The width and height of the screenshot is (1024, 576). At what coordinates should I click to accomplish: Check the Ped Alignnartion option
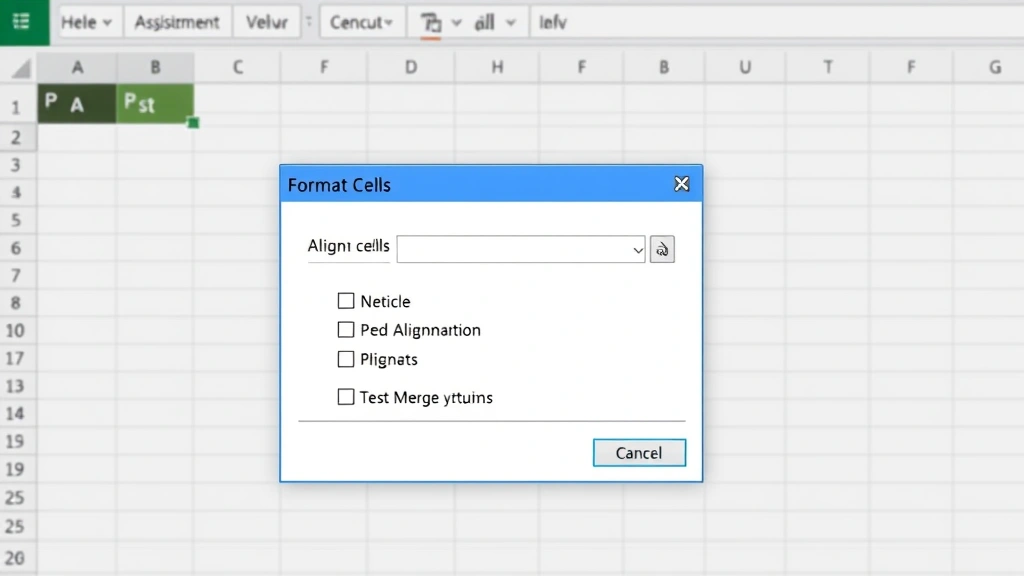tap(346, 329)
